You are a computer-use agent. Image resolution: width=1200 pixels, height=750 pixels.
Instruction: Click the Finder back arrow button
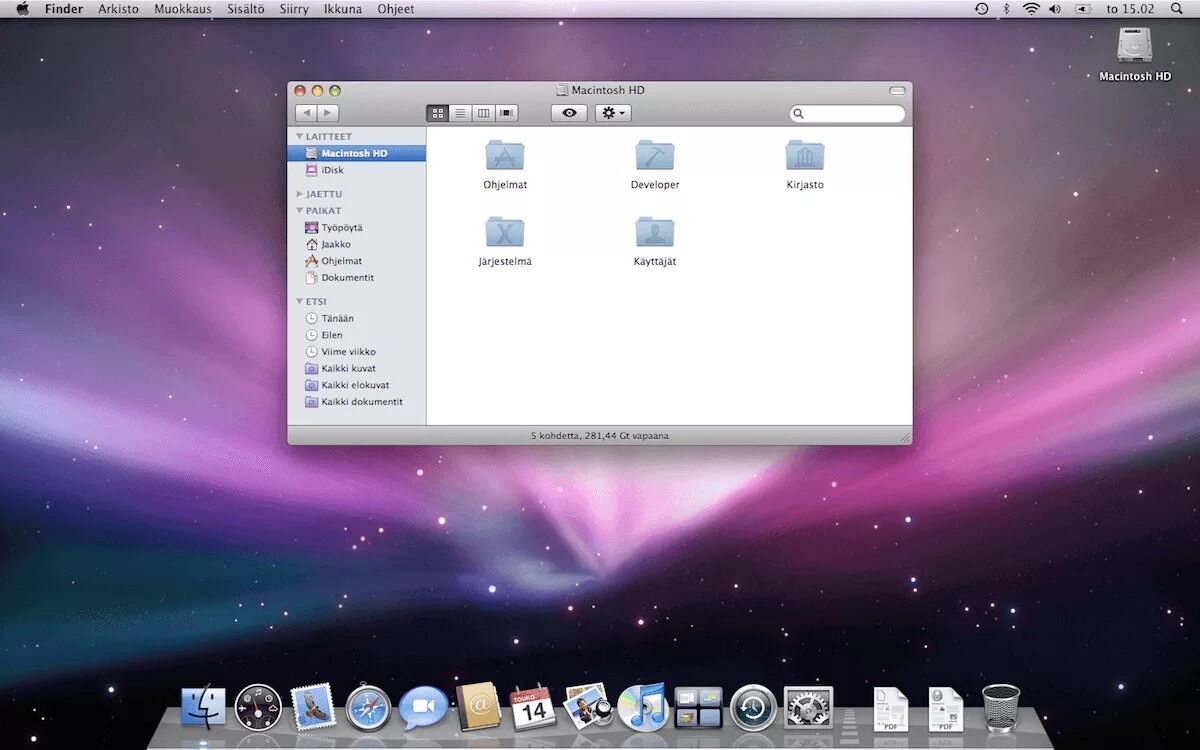pyautogui.click(x=306, y=113)
